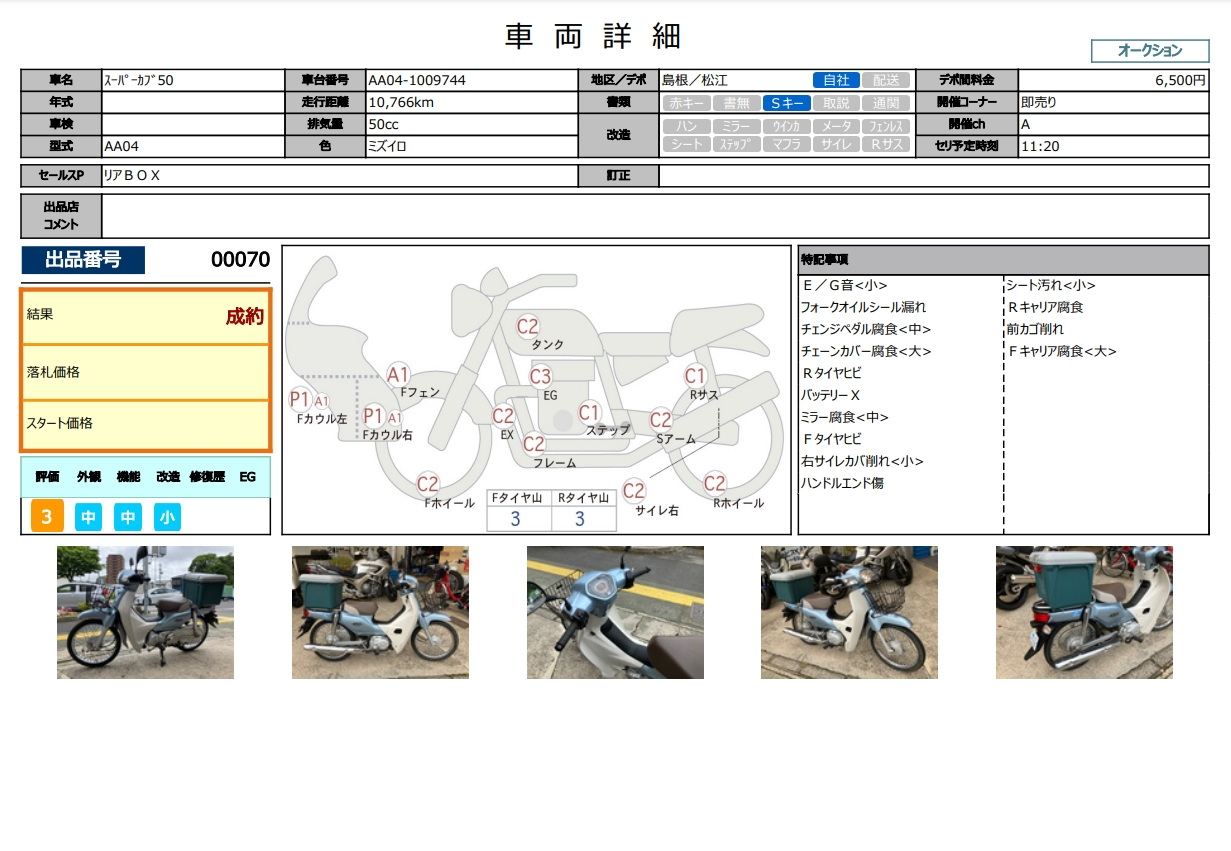Click the Rタイヤ山 value 3
The width and height of the screenshot is (1231, 851).
click(579, 519)
